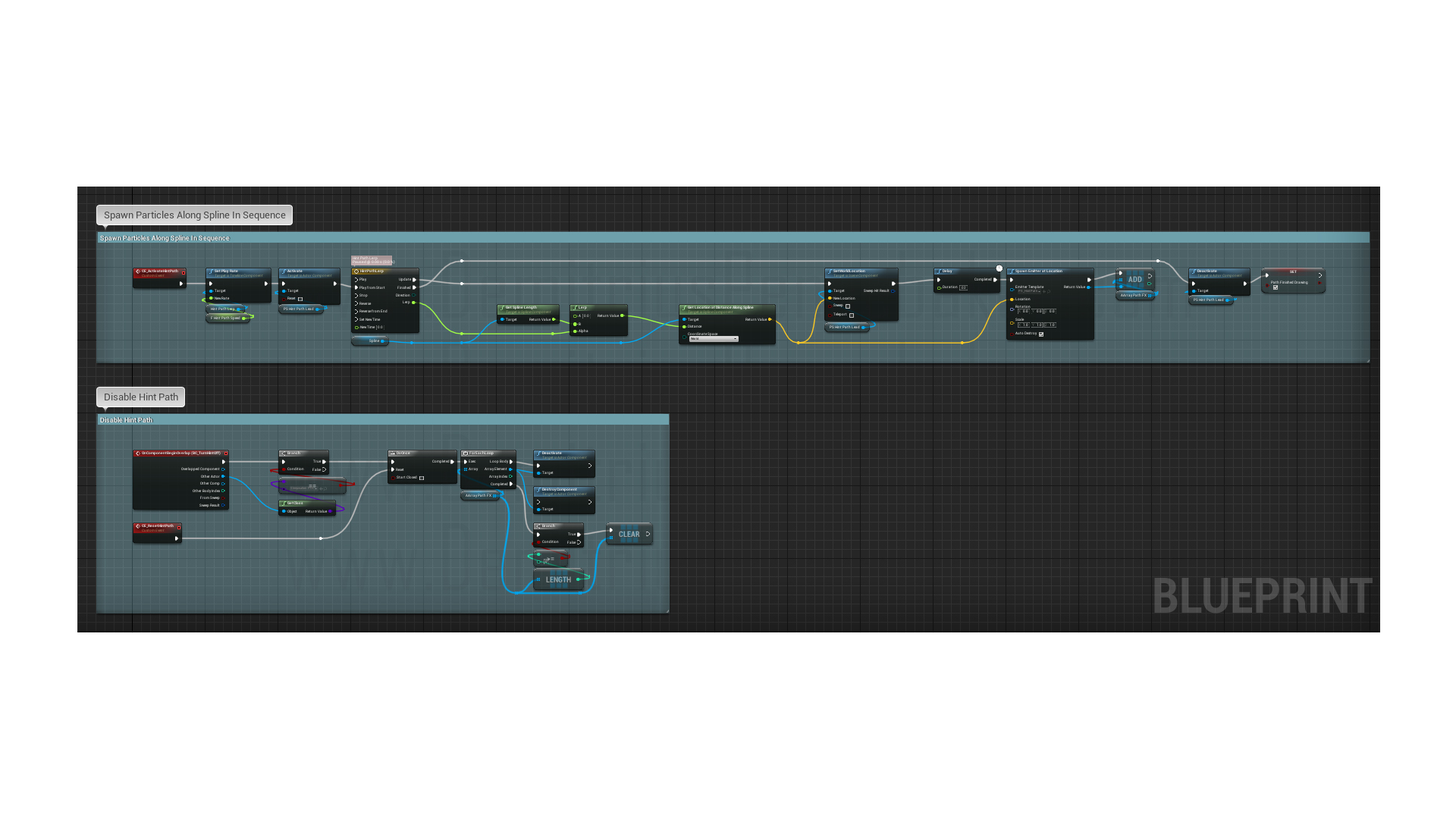Click the ADD array node
Viewport: 1456px width, 819px height.
[1134, 280]
